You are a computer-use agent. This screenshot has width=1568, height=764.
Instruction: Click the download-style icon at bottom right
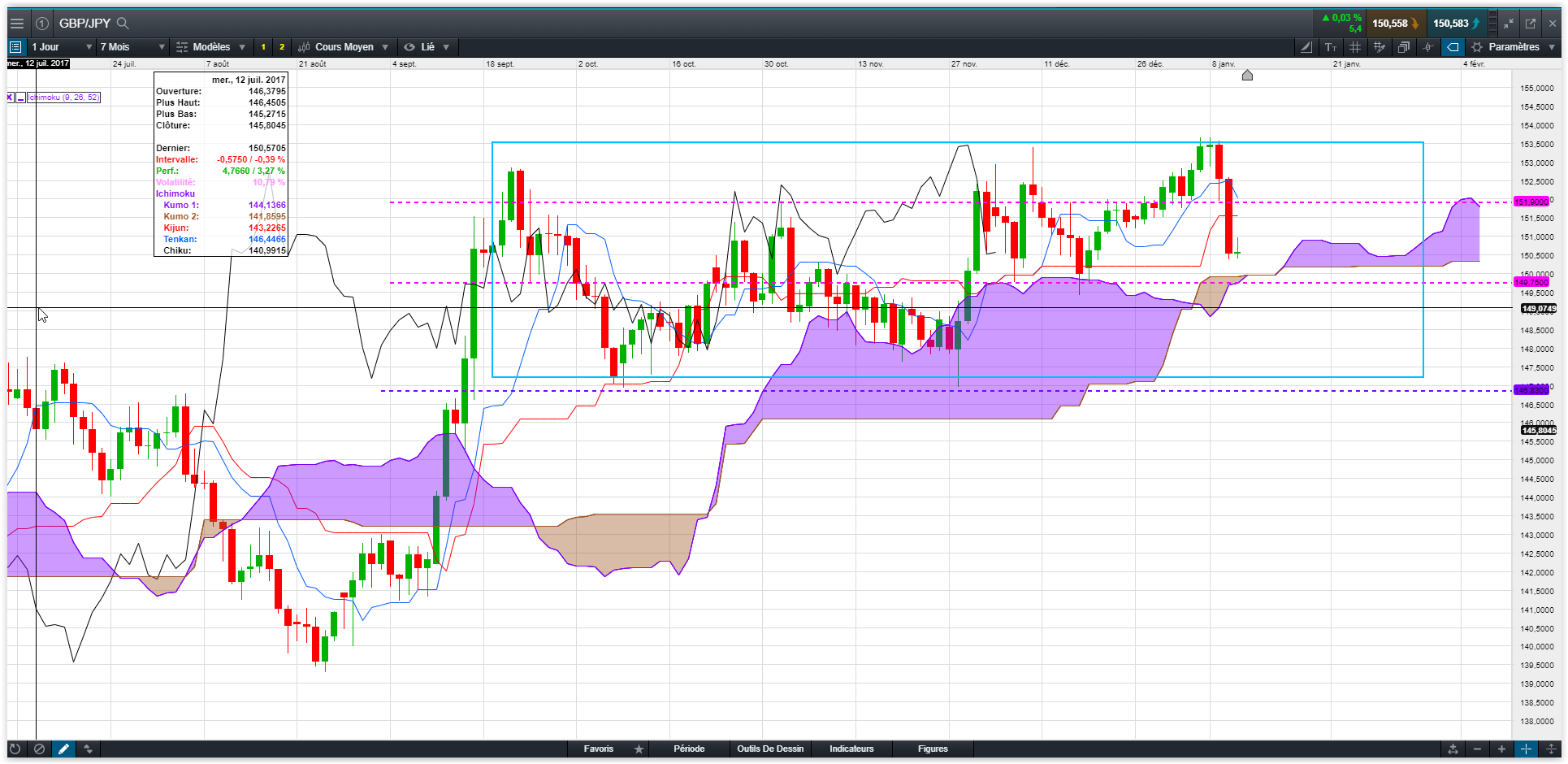pyautogui.click(x=1453, y=749)
